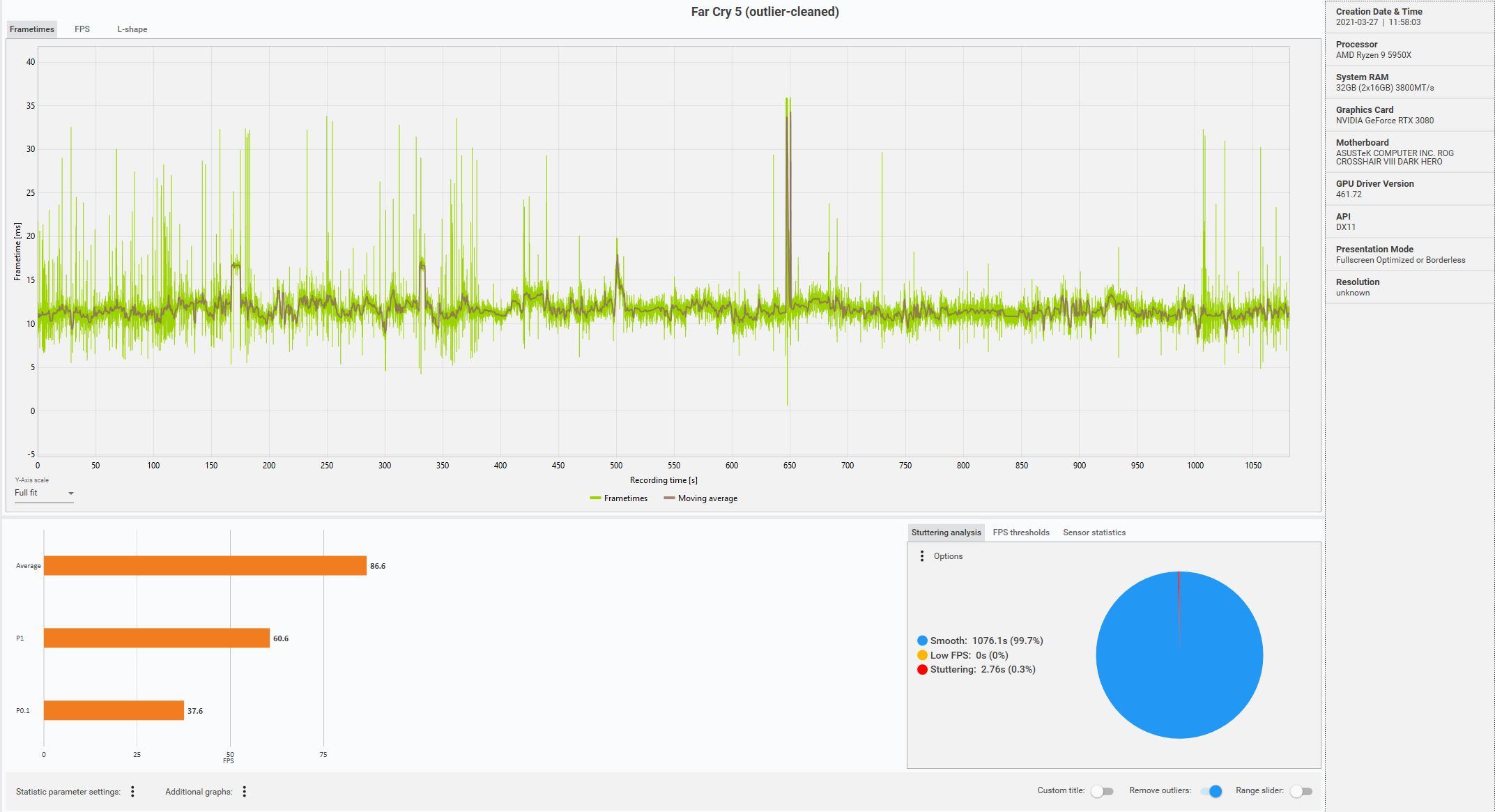Click the Options menu in stuttering panel
The image size is (1495, 812).
click(921, 555)
